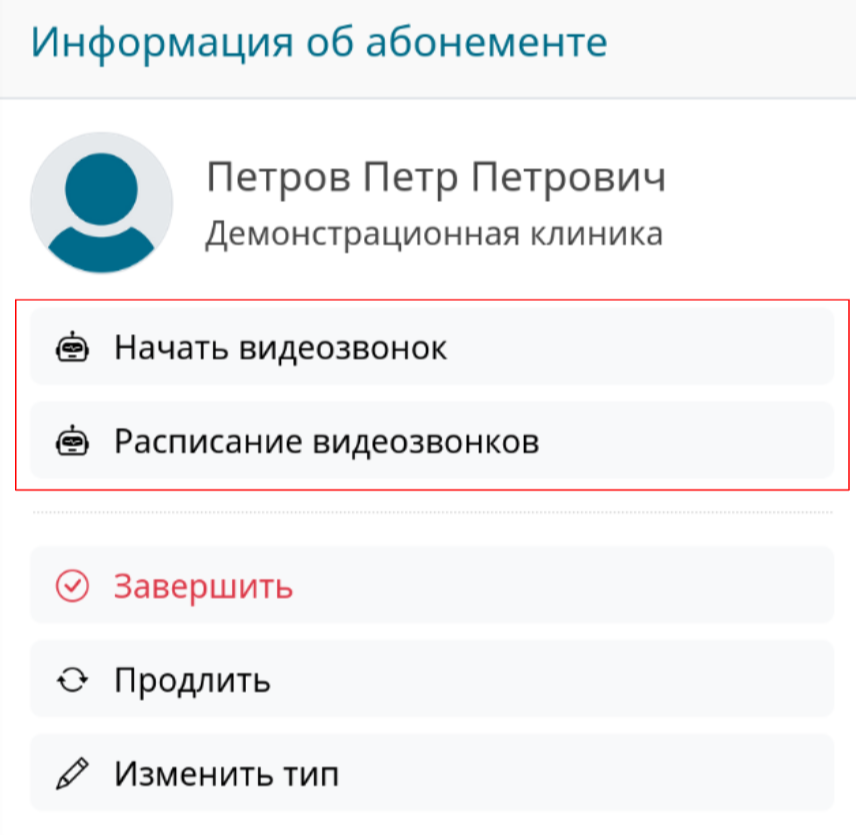Click the dotted separator line above Завершить
856x835 pixels.
(432, 513)
